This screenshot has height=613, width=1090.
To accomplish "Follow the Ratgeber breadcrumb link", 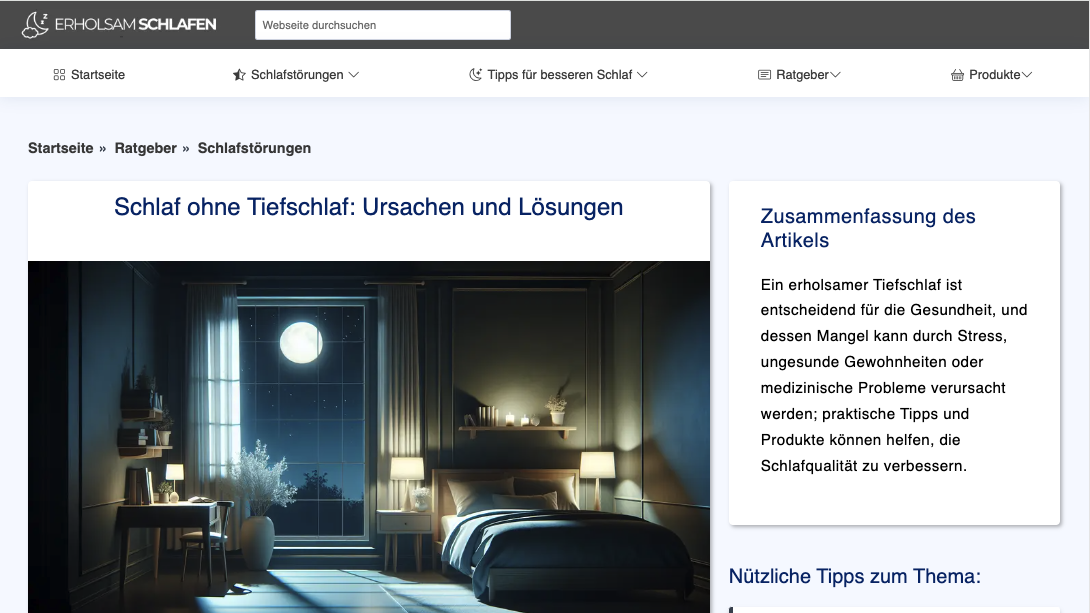I will (x=146, y=148).
